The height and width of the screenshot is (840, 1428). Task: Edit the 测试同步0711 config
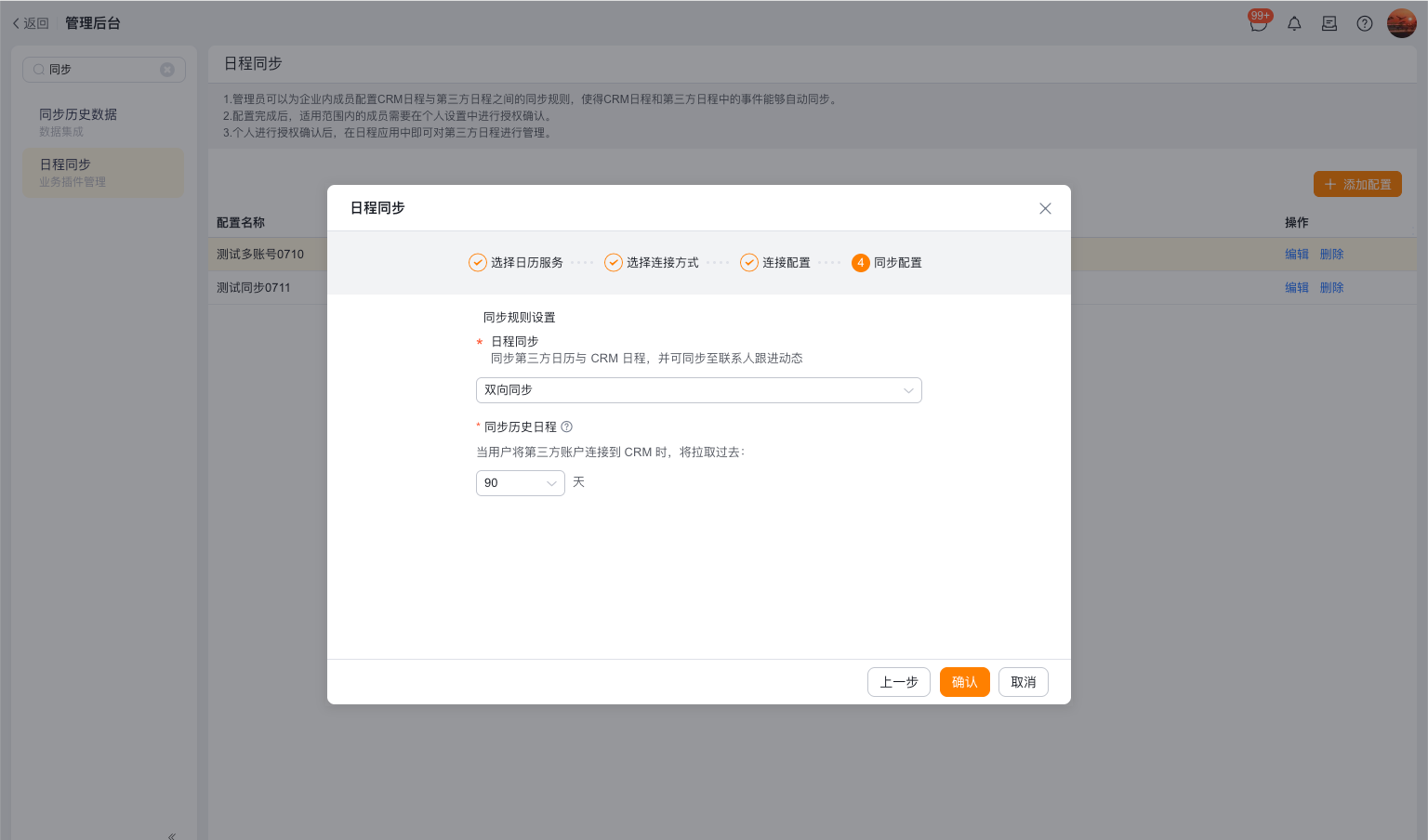tap(1297, 288)
